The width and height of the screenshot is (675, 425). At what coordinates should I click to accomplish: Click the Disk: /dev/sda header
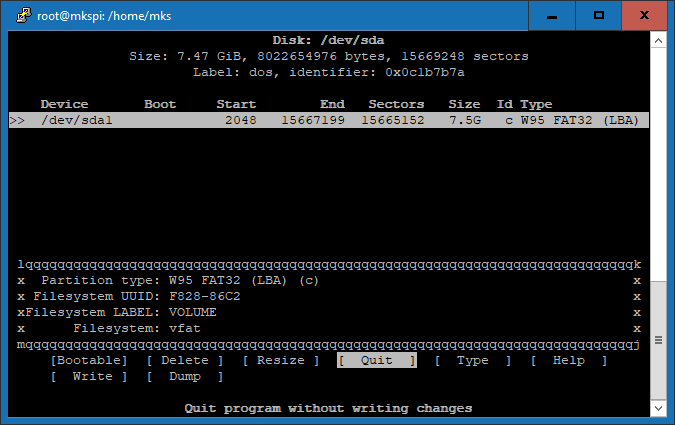point(328,40)
